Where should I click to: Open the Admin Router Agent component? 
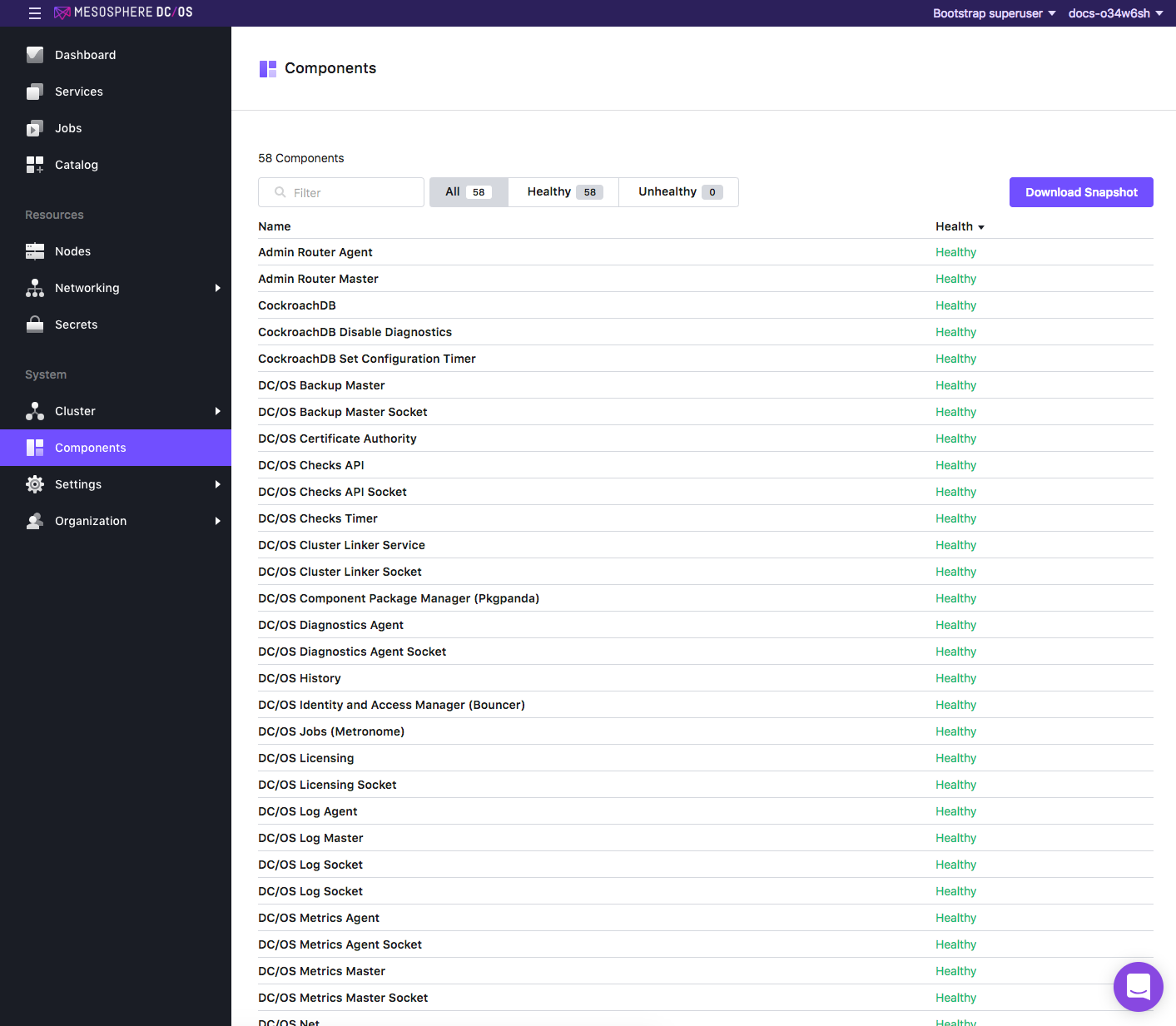tap(315, 252)
